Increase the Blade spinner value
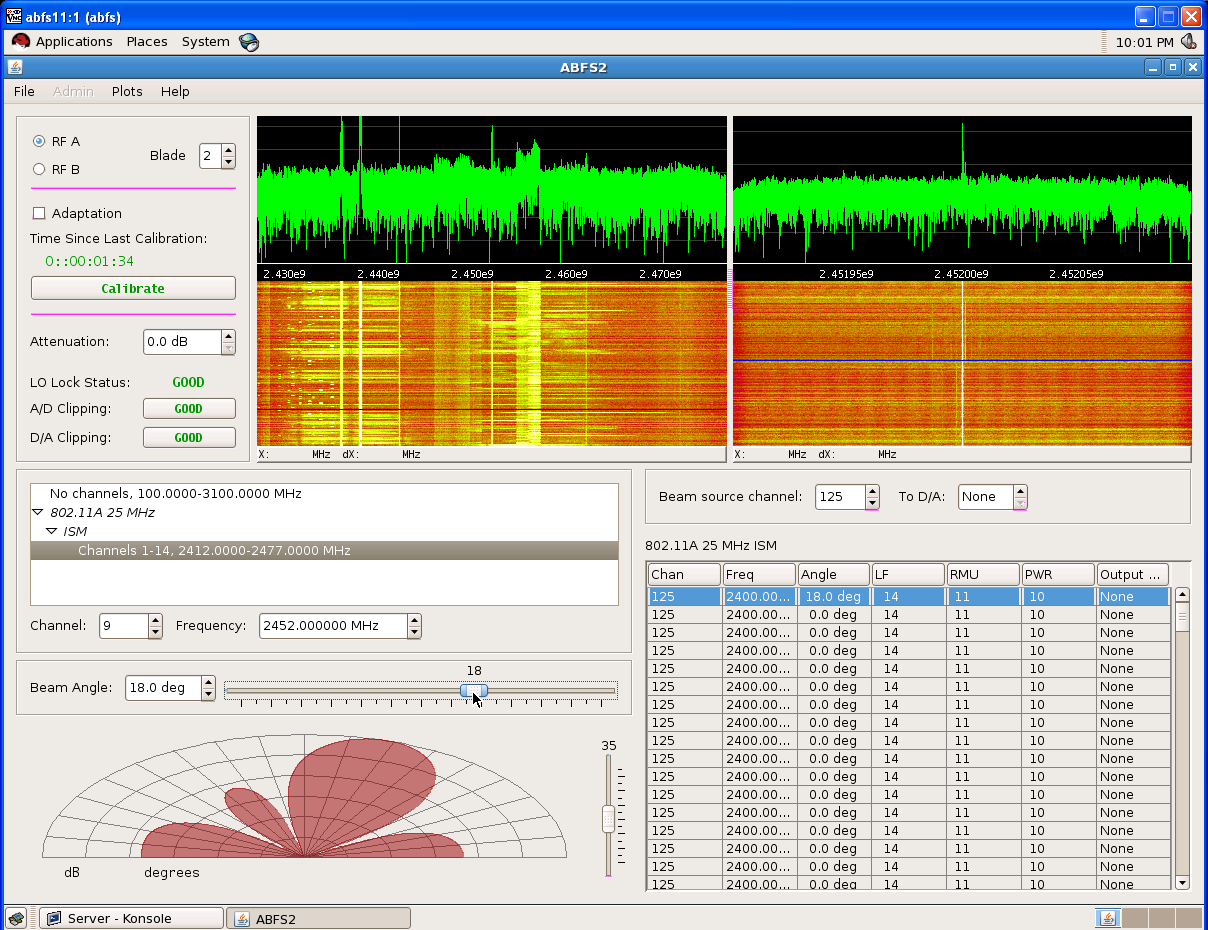The height and width of the screenshot is (930, 1208). [x=228, y=150]
